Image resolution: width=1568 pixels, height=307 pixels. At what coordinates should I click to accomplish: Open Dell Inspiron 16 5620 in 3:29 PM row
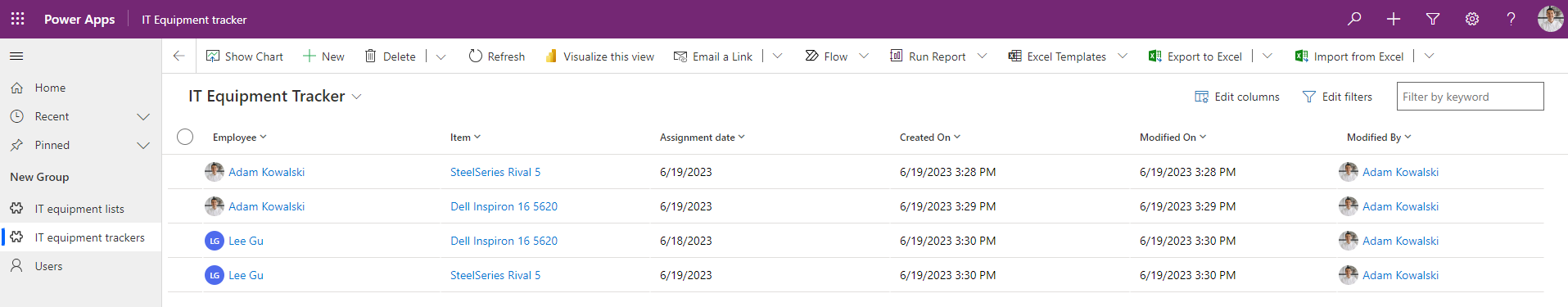pos(504,206)
